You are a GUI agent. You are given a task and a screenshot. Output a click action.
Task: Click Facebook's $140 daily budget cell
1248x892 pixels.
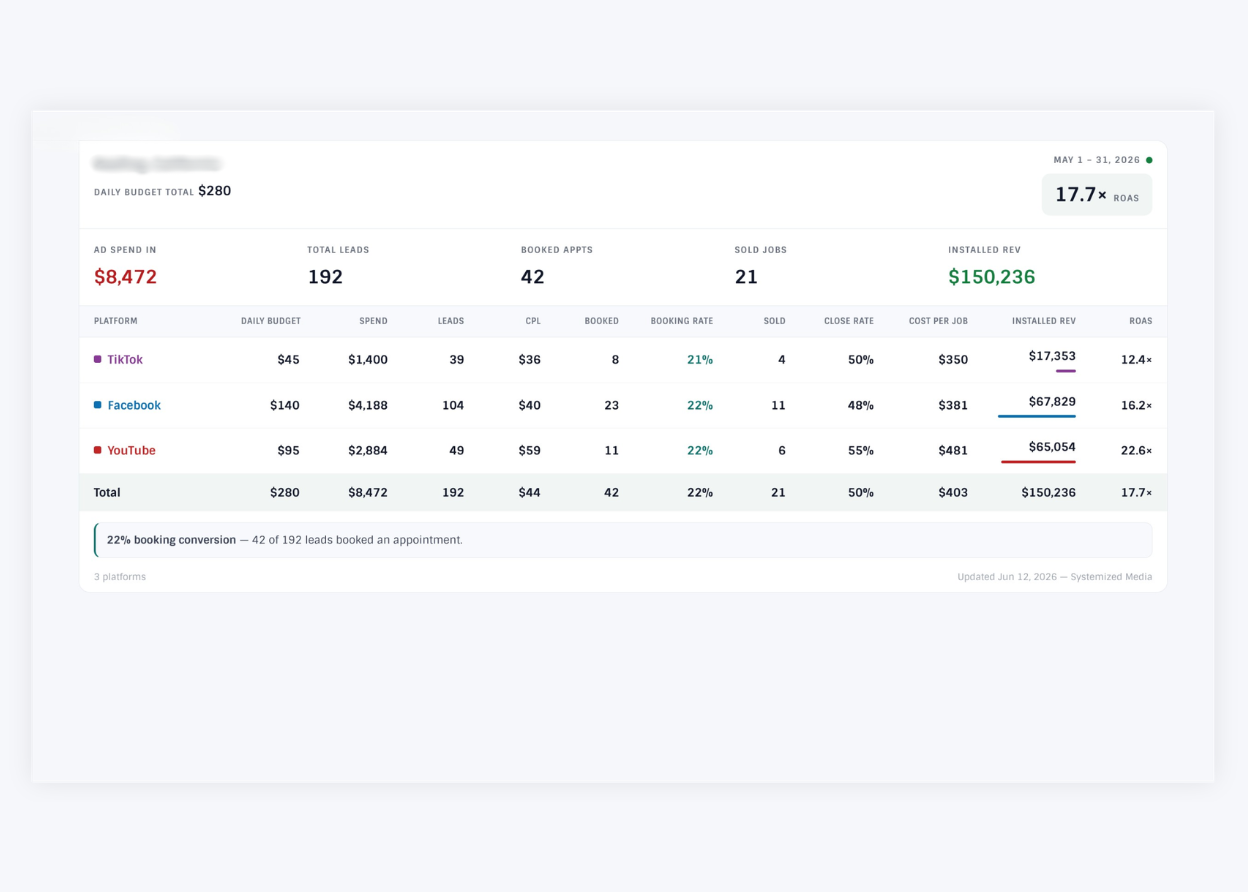285,405
